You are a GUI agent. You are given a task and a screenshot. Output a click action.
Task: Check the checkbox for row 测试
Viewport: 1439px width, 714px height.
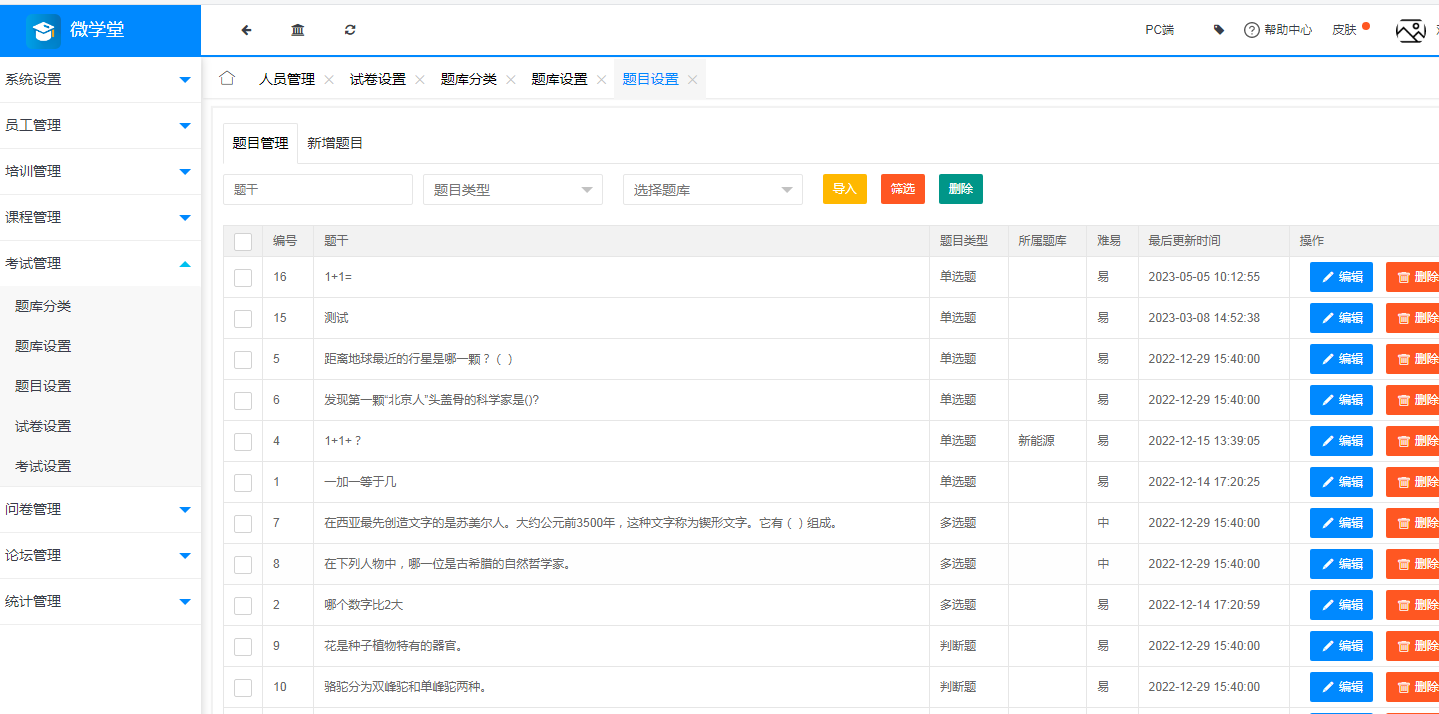click(x=242, y=317)
